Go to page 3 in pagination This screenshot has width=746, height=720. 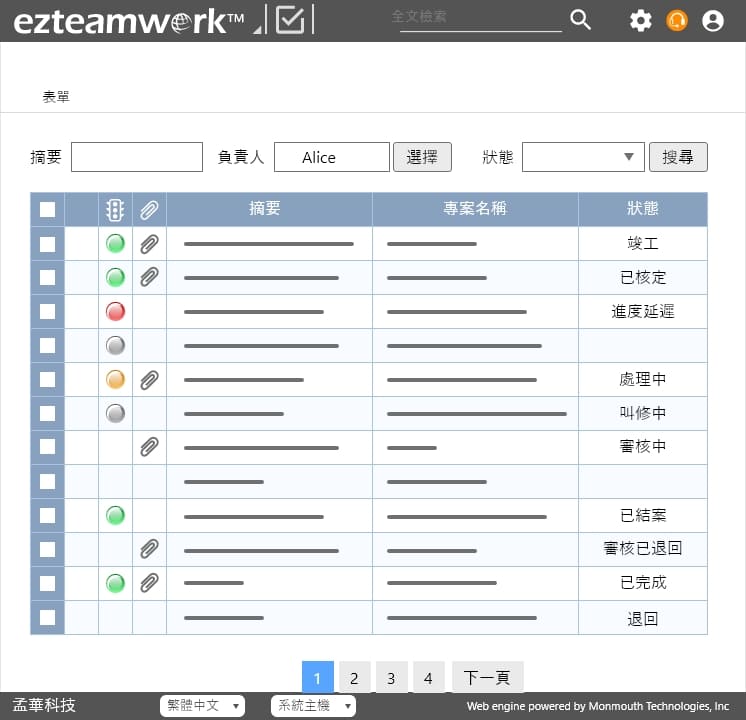point(391,678)
